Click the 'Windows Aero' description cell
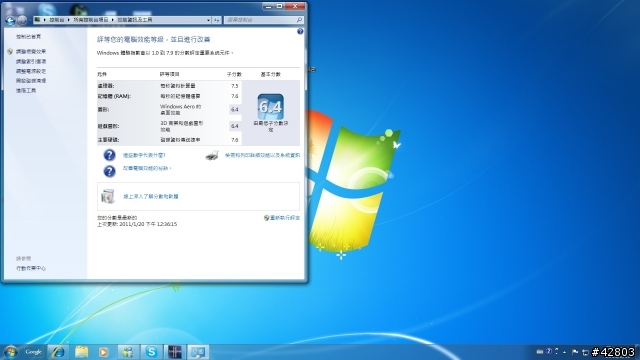The width and height of the screenshot is (640, 360). (180, 109)
